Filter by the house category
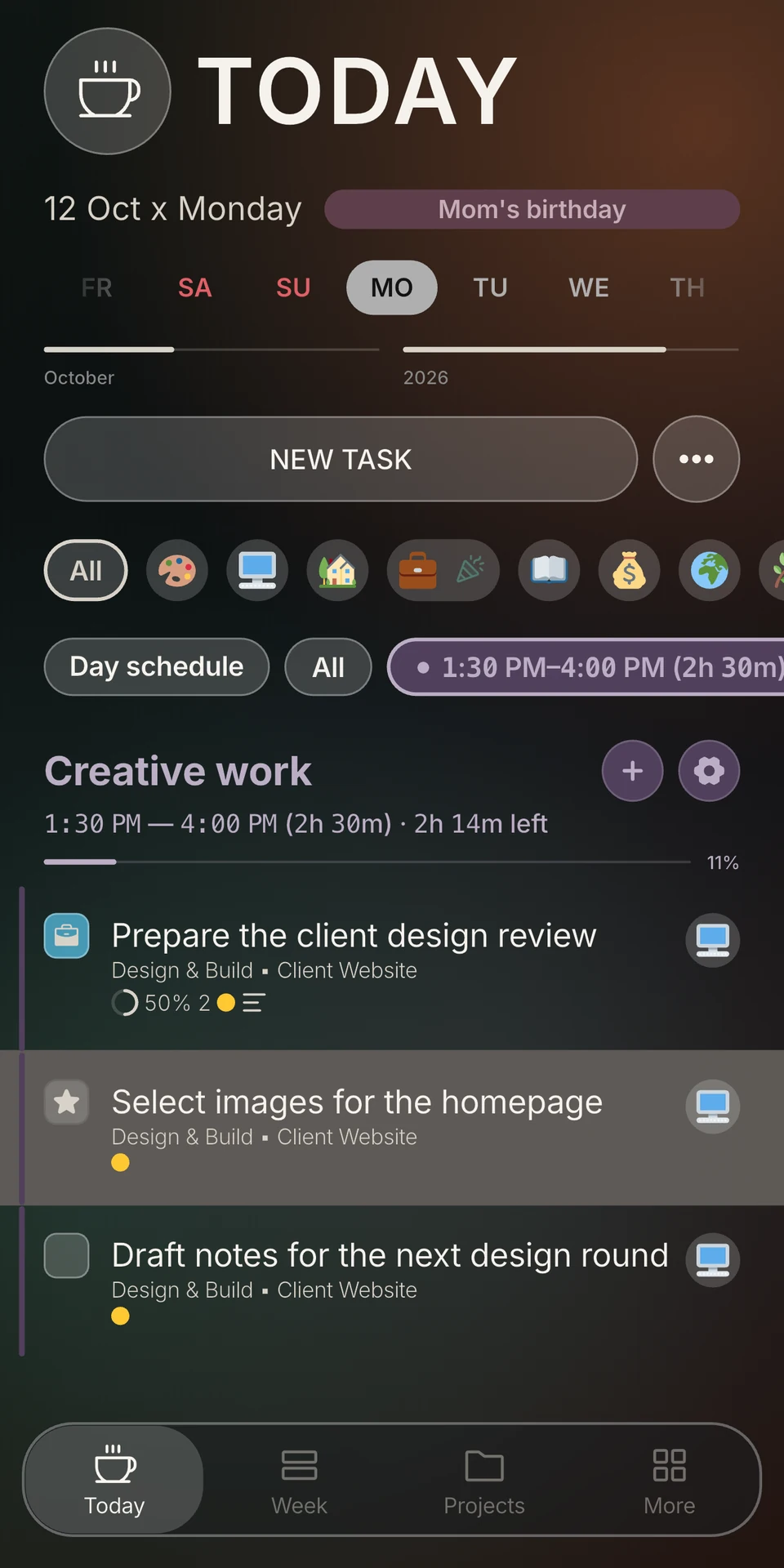Viewport: 784px width, 1568px height. click(337, 570)
